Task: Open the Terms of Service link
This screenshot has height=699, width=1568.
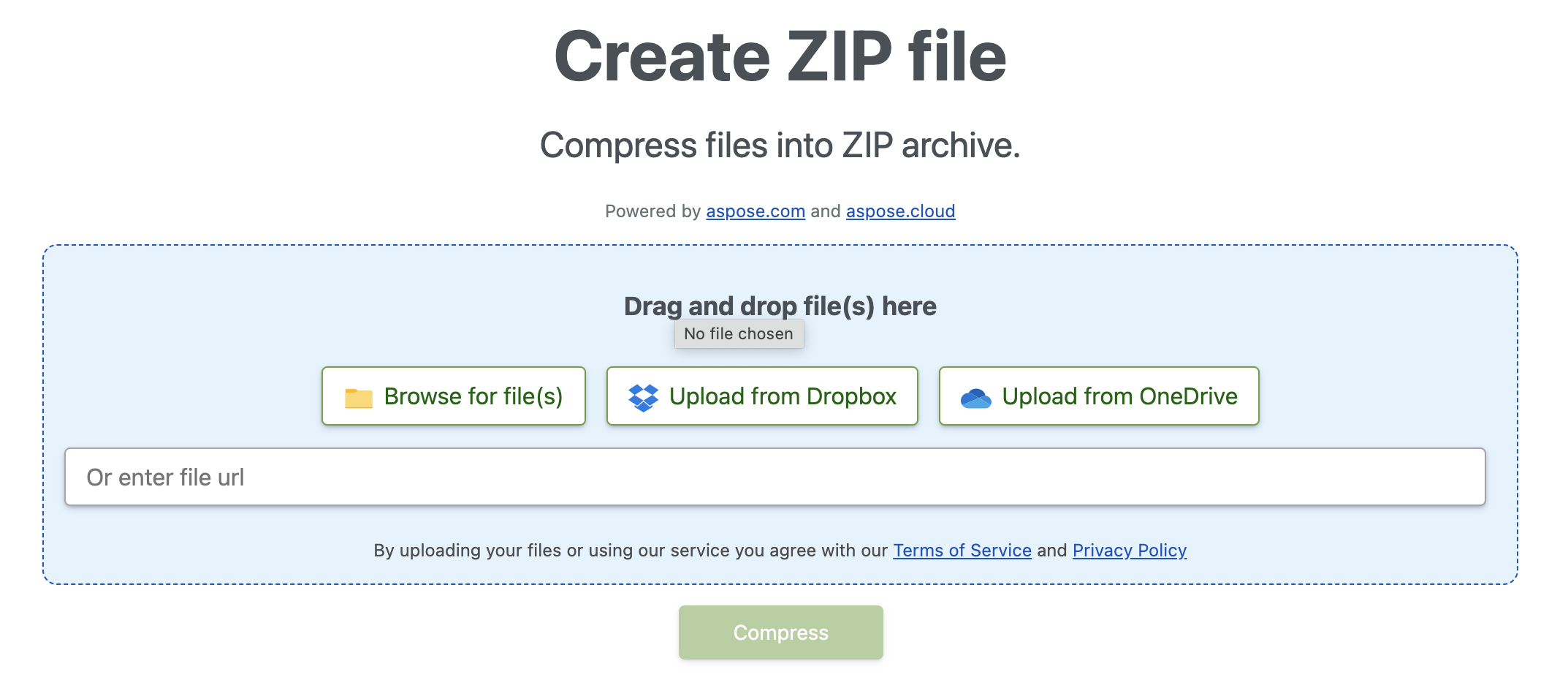Action: (x=962, y=551)
